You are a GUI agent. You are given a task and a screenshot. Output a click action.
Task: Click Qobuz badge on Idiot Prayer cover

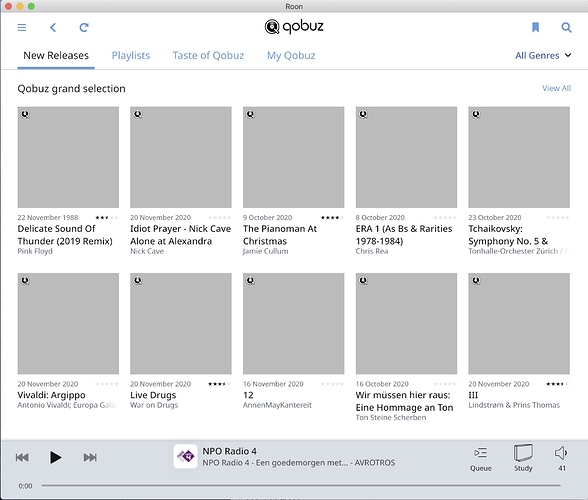(138, 114)
